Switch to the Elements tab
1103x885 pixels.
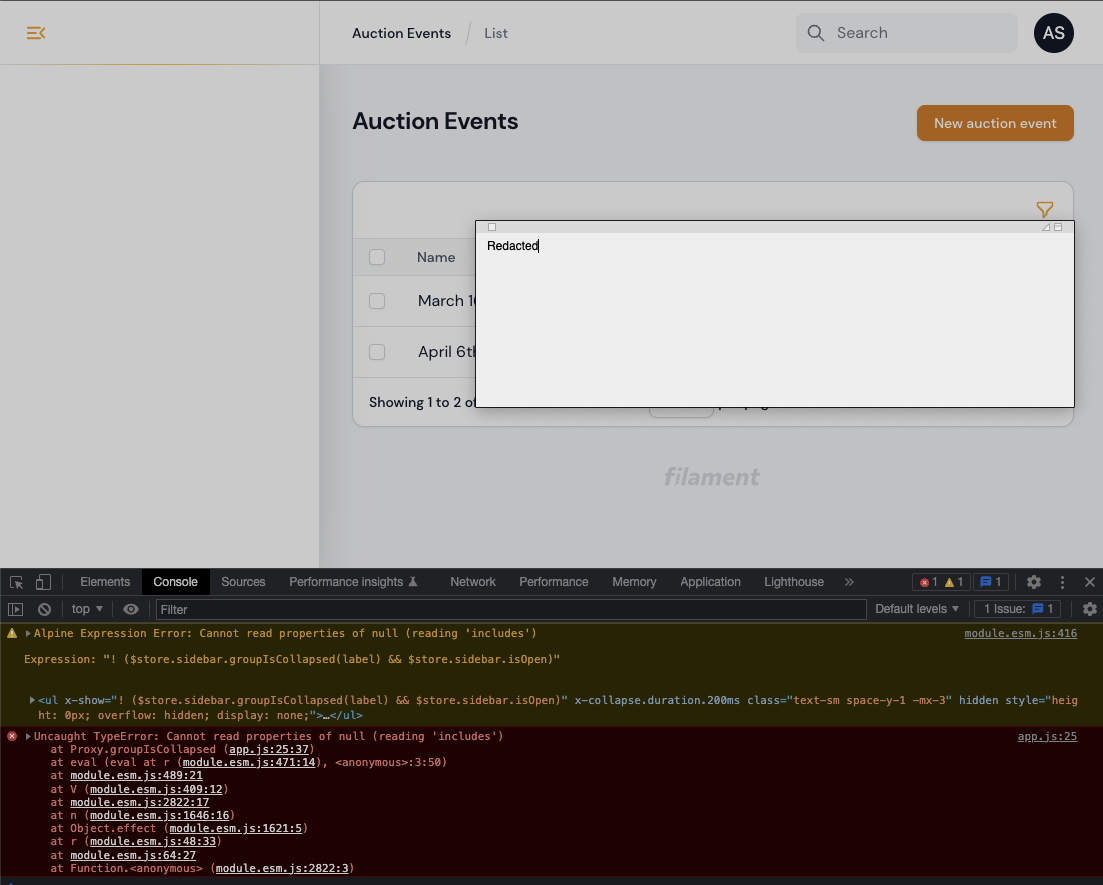pos(105,582)
